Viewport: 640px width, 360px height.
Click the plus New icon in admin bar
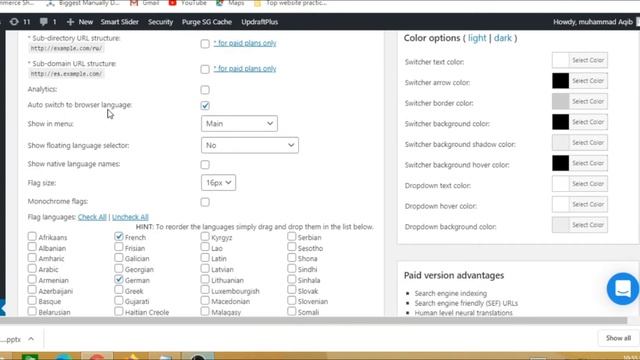tap(70, 22)
